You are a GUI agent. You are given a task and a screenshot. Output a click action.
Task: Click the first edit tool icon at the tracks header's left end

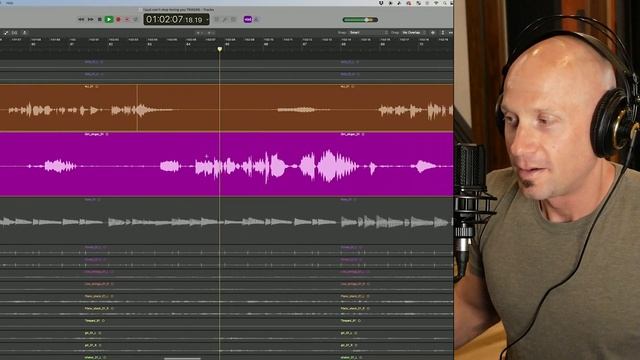point(6,33)
